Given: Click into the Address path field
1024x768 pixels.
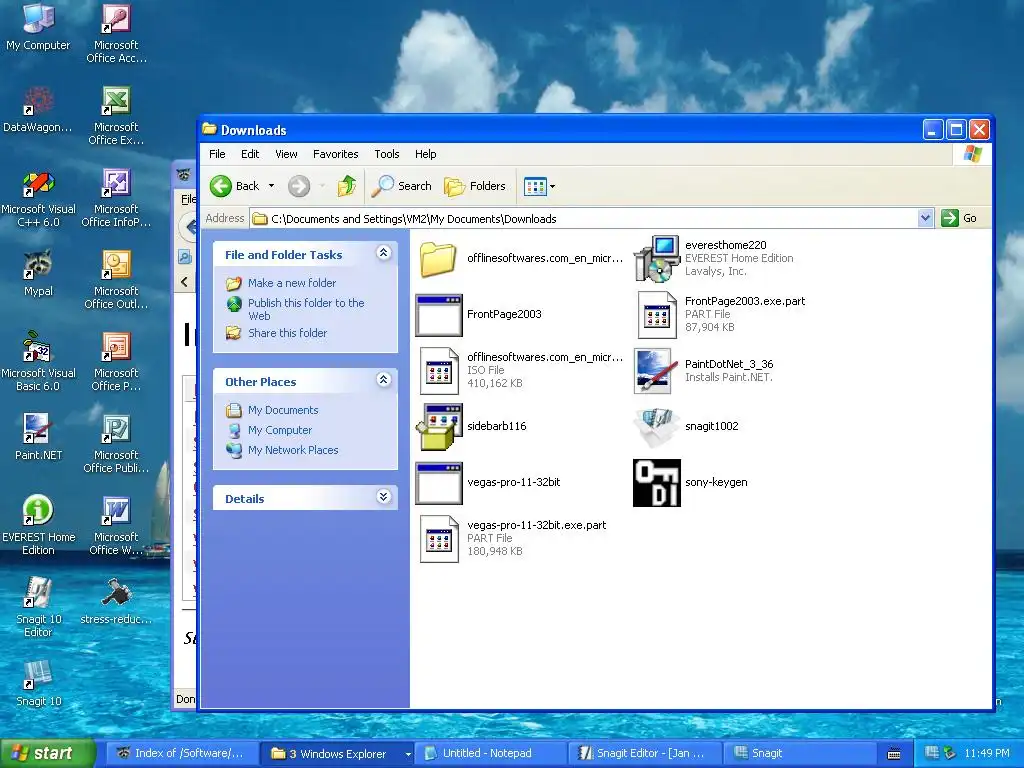Looking at the screenshot, I should click(x=584, y=219).
